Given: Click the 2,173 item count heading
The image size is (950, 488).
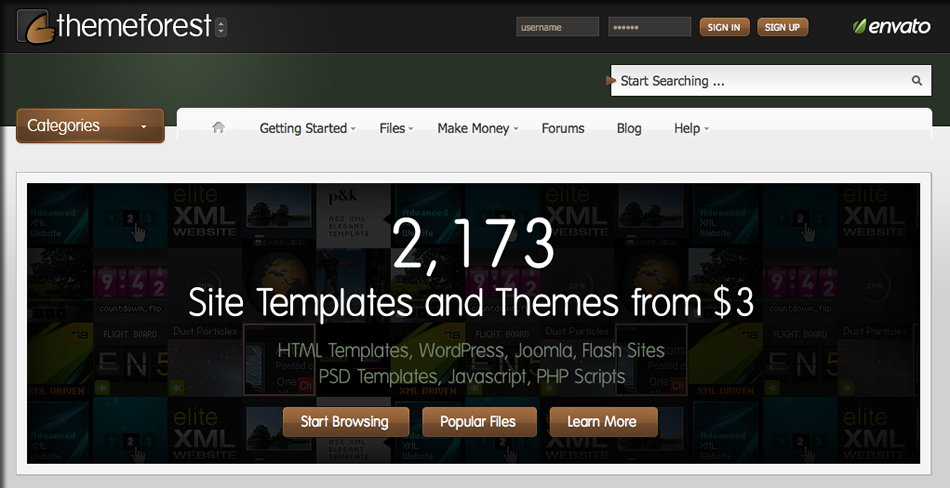Looking at the screenshot, I should (x=473, y=244).
